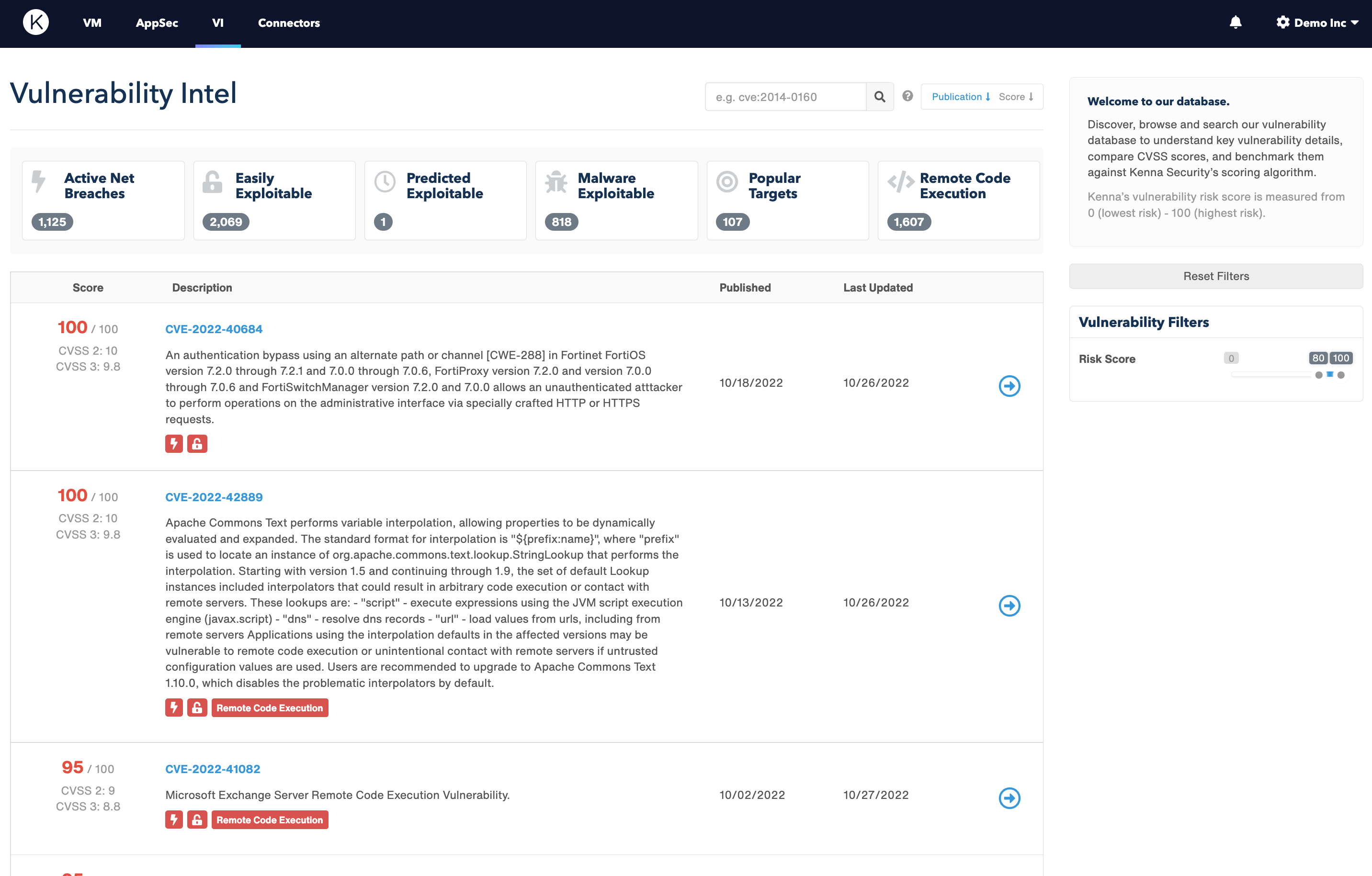Click the lightning icon under CVE-2022-40684
This screenshot has height=876, width=1372.
tap(174, 444)
